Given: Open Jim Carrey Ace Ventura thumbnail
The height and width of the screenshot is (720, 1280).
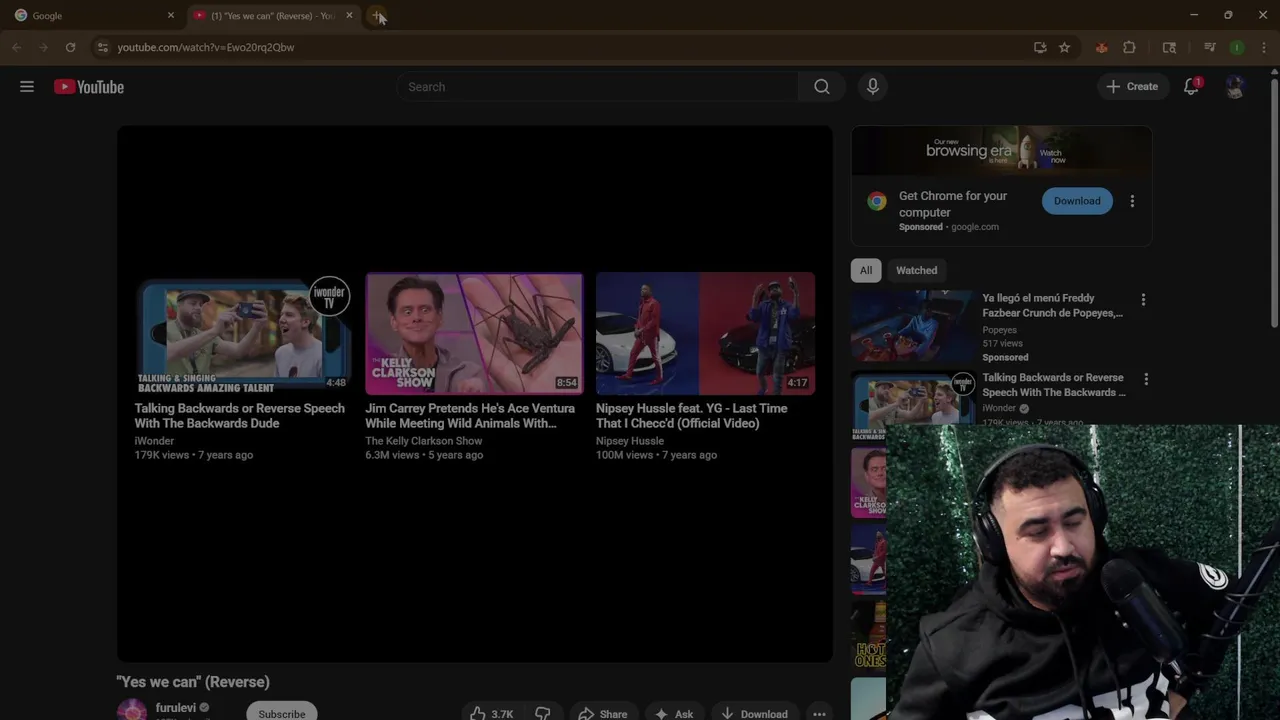Looking at the screenshot, I should point(474,335).
